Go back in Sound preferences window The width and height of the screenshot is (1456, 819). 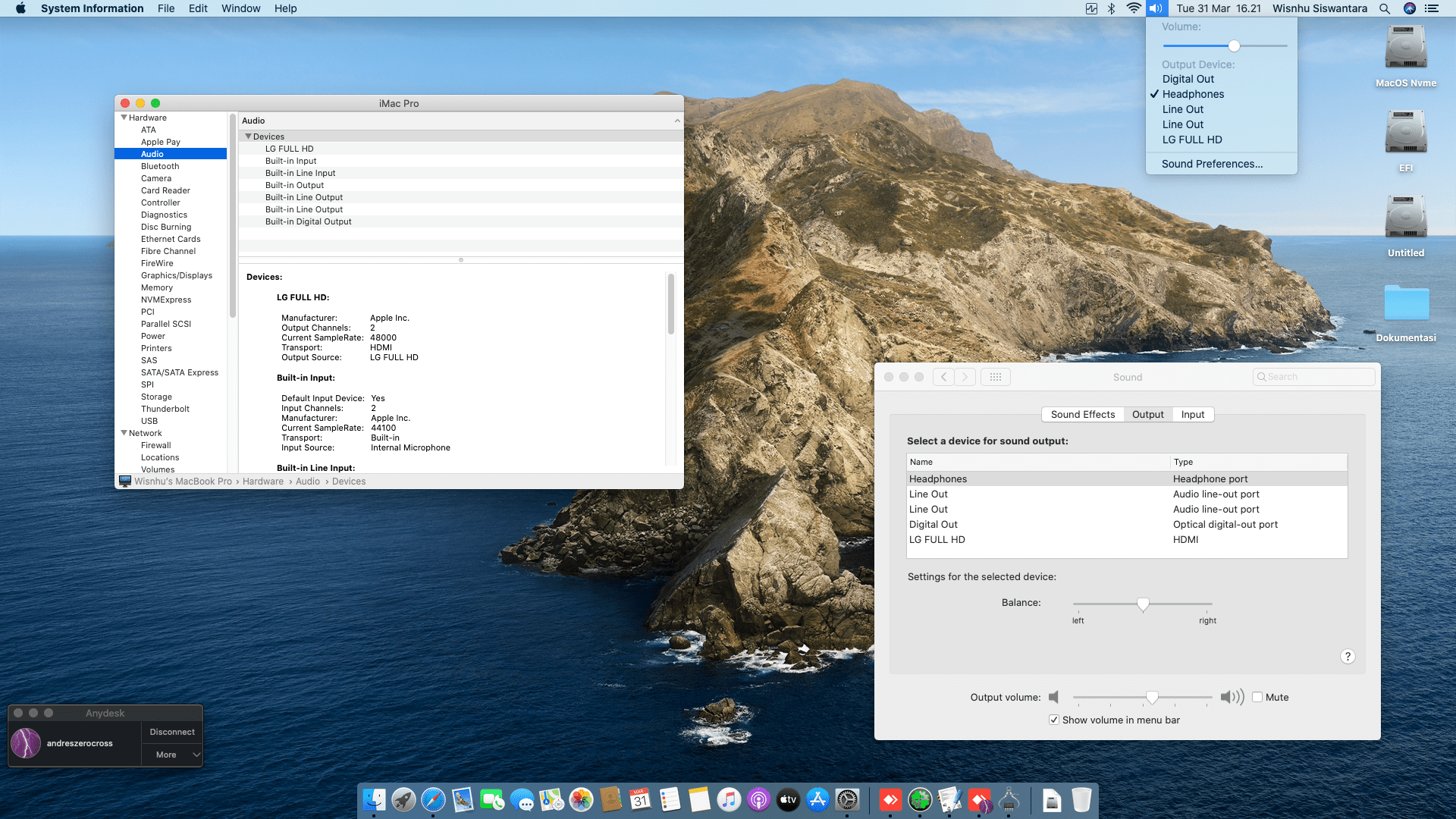pyautogui.click(x=943, y=377)
